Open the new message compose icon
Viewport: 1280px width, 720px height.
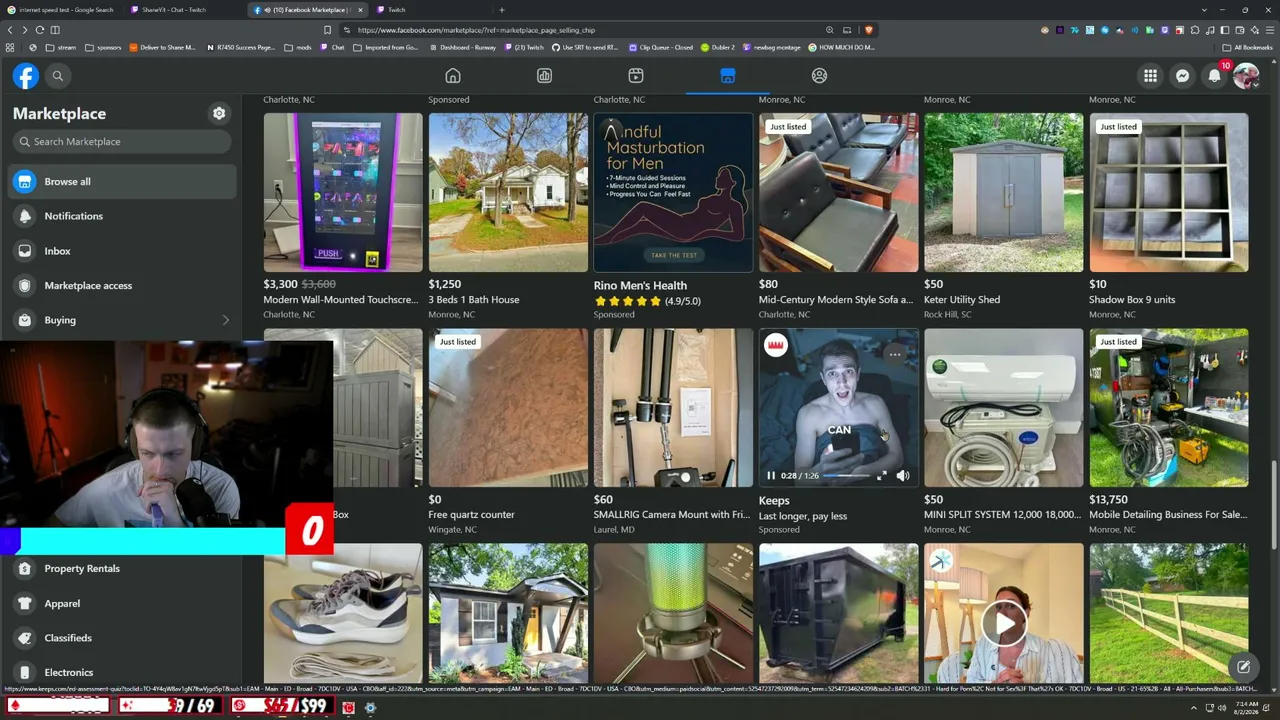click(x=1243, y=667)
